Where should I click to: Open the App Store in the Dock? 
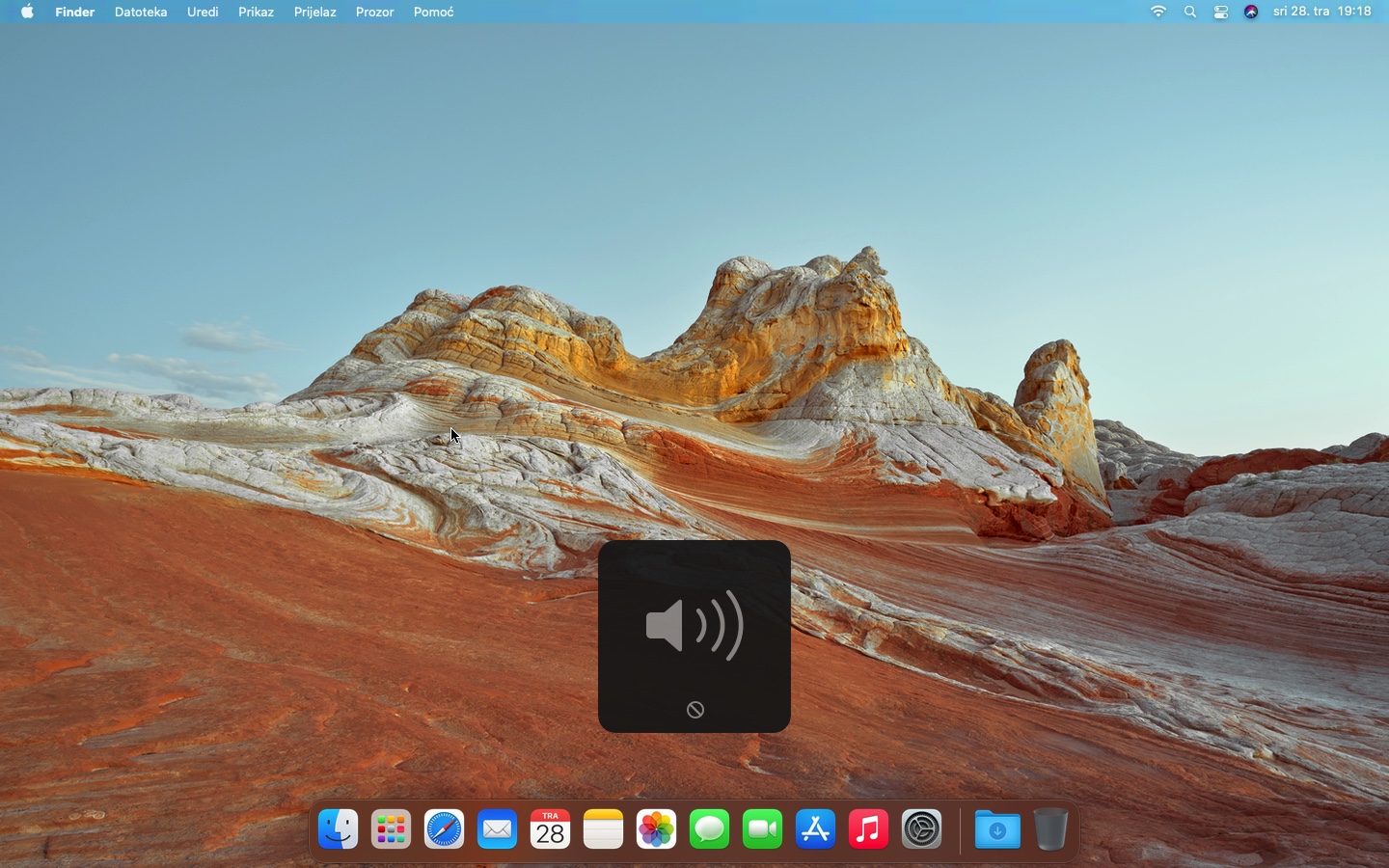tap(816, 829)
